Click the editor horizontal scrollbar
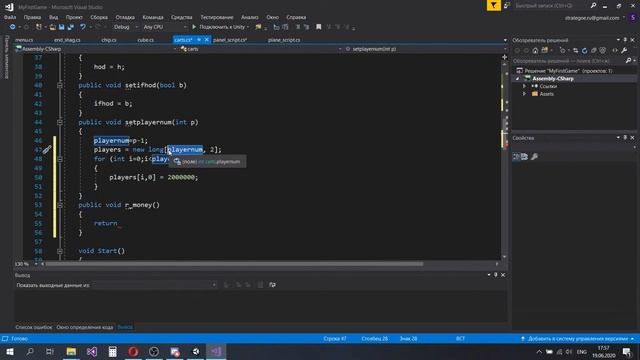This screenshot has height=360, width=640. click(x=234, y=264)
